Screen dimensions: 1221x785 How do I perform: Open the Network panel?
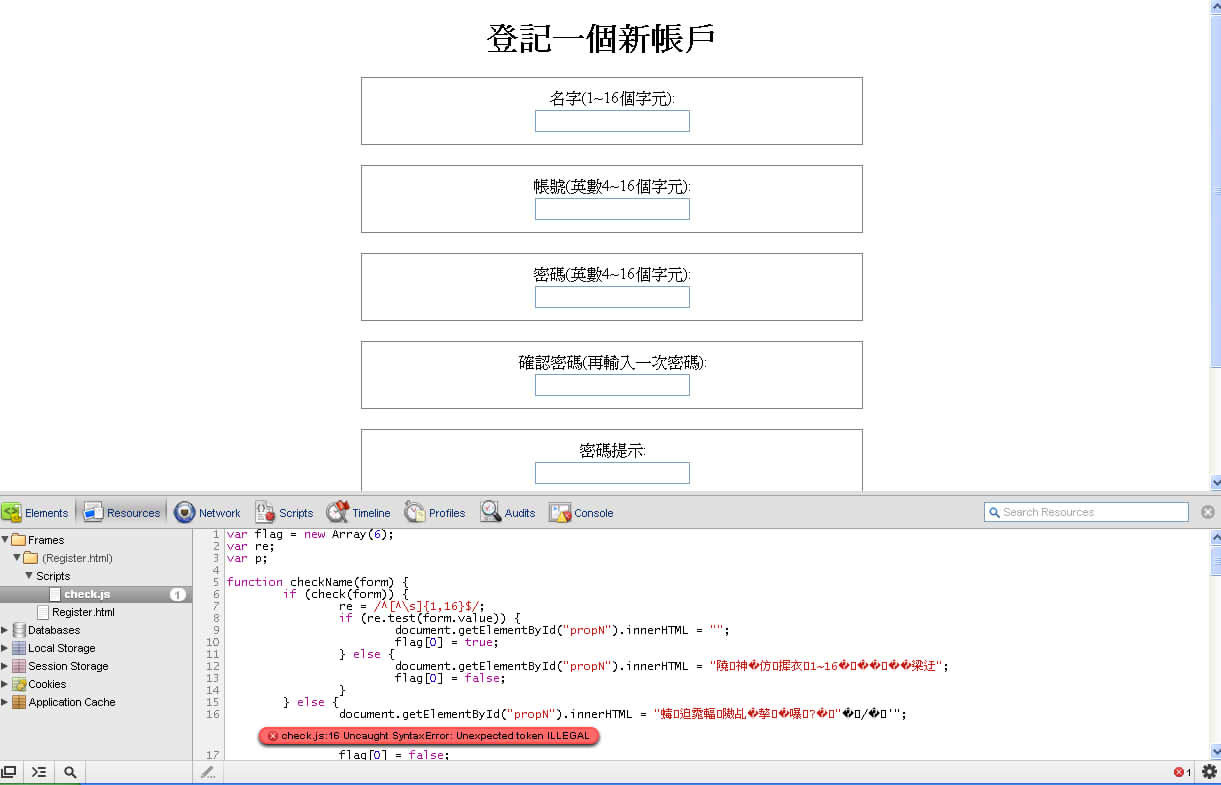pos(207,513)
